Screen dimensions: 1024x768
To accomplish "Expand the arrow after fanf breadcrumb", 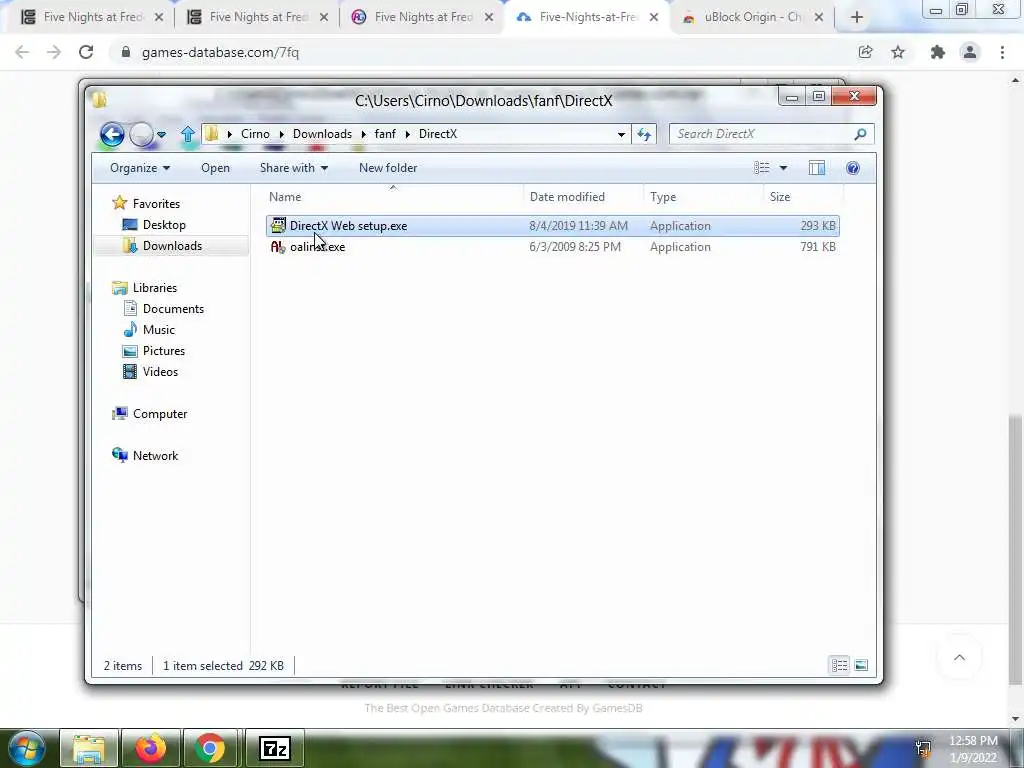I will [x=408, y=134].
